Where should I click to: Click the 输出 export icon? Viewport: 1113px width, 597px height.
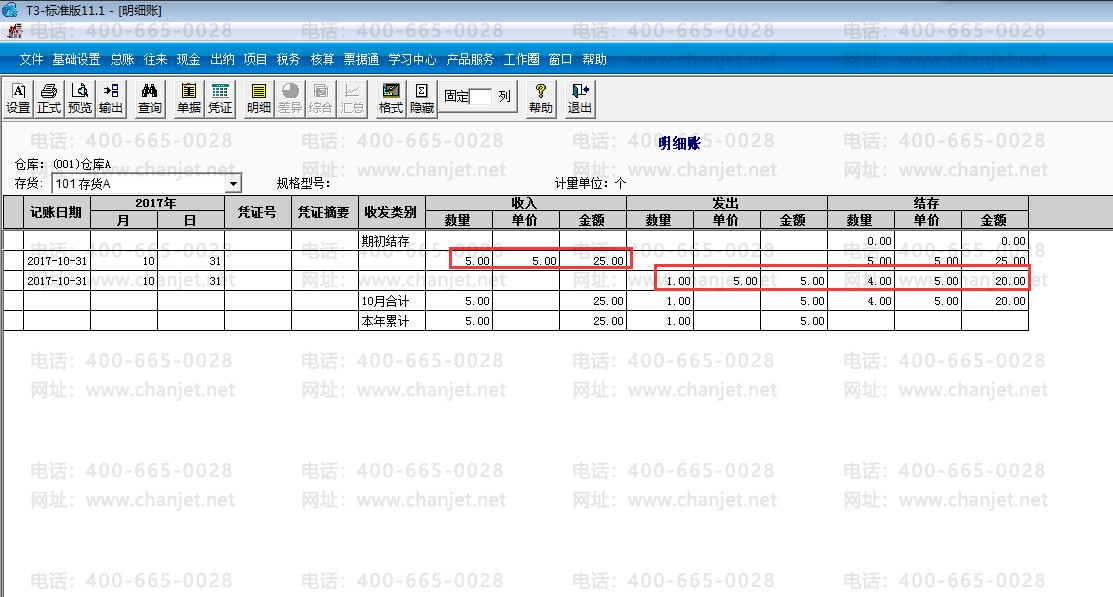111,99
